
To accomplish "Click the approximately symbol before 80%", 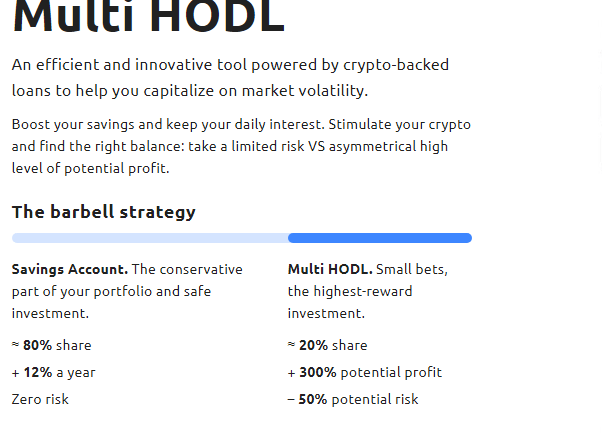I will 15,344.
